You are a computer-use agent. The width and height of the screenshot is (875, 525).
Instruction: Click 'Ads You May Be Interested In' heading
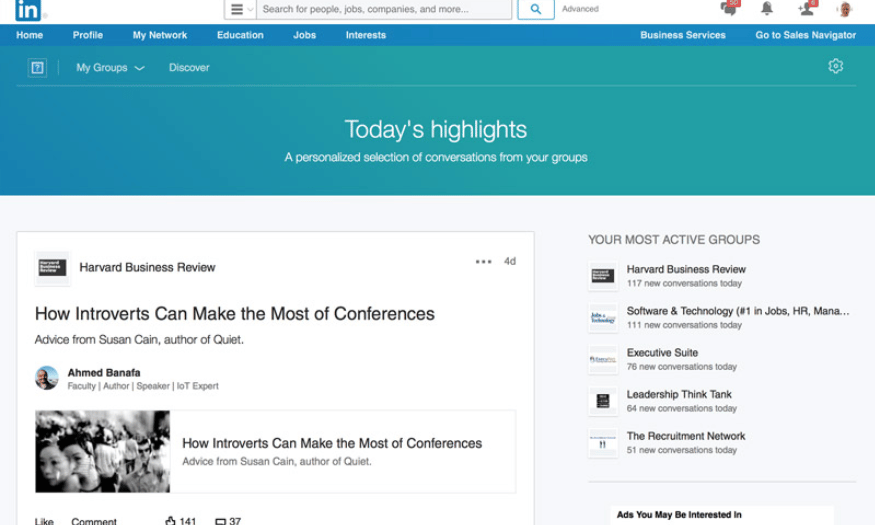click(679, 515)
